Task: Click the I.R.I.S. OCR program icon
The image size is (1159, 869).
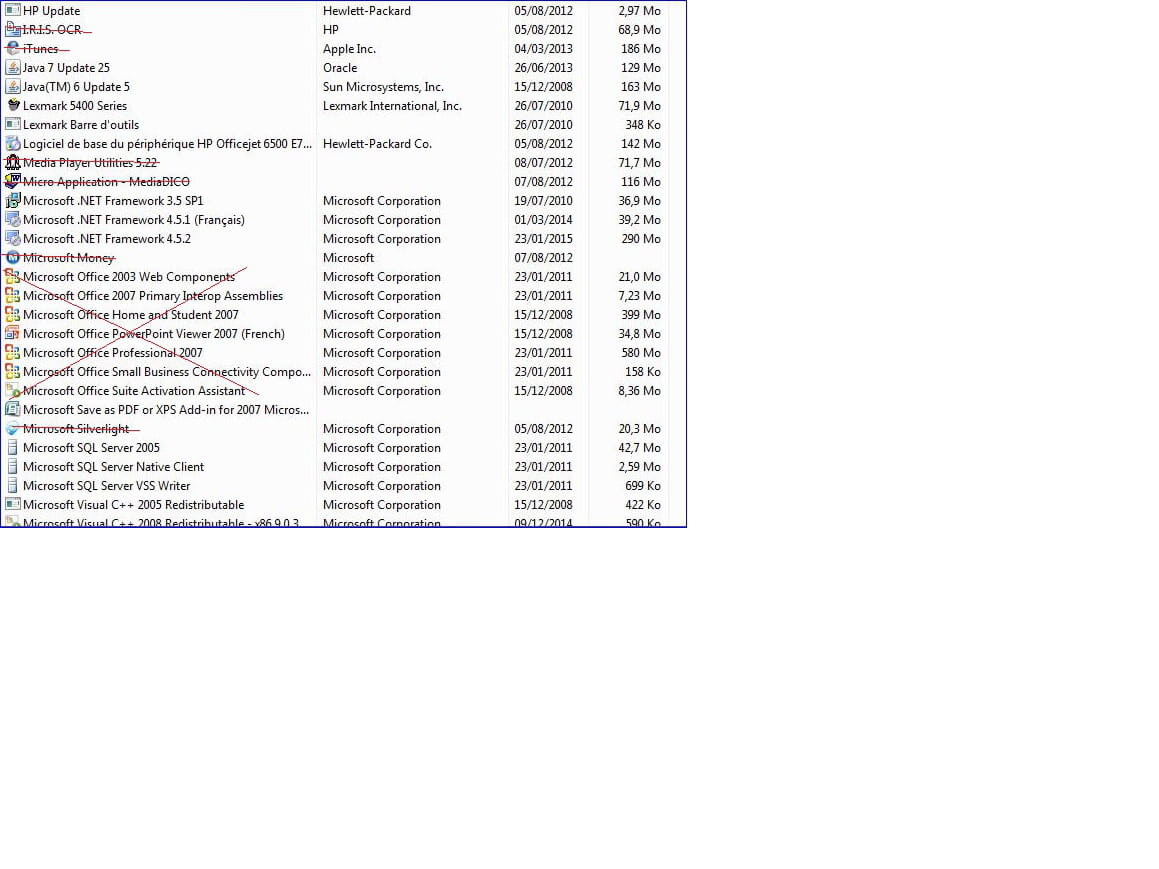Action: click(x=13, y=30)
